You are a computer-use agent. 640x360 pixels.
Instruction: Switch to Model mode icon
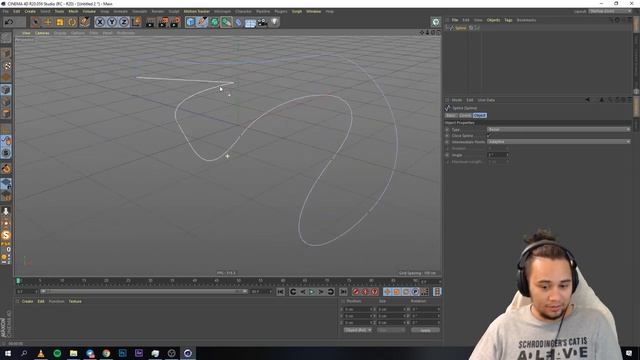(6, 53)
